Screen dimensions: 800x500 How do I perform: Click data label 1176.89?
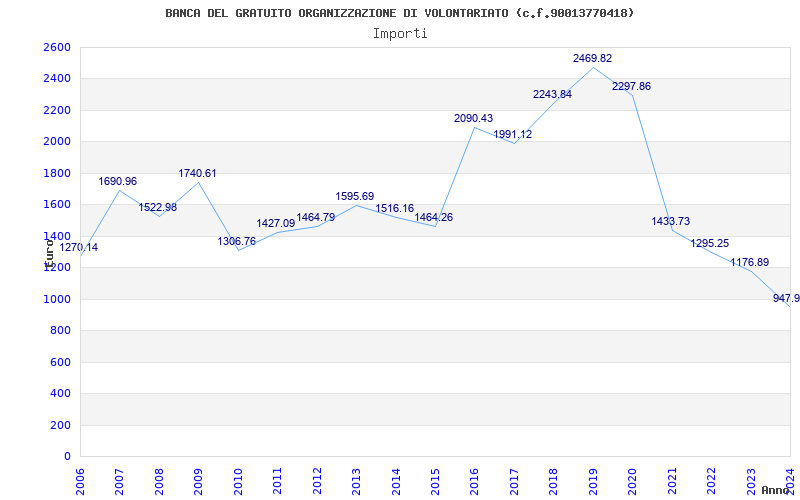click(x=750, y=262)
